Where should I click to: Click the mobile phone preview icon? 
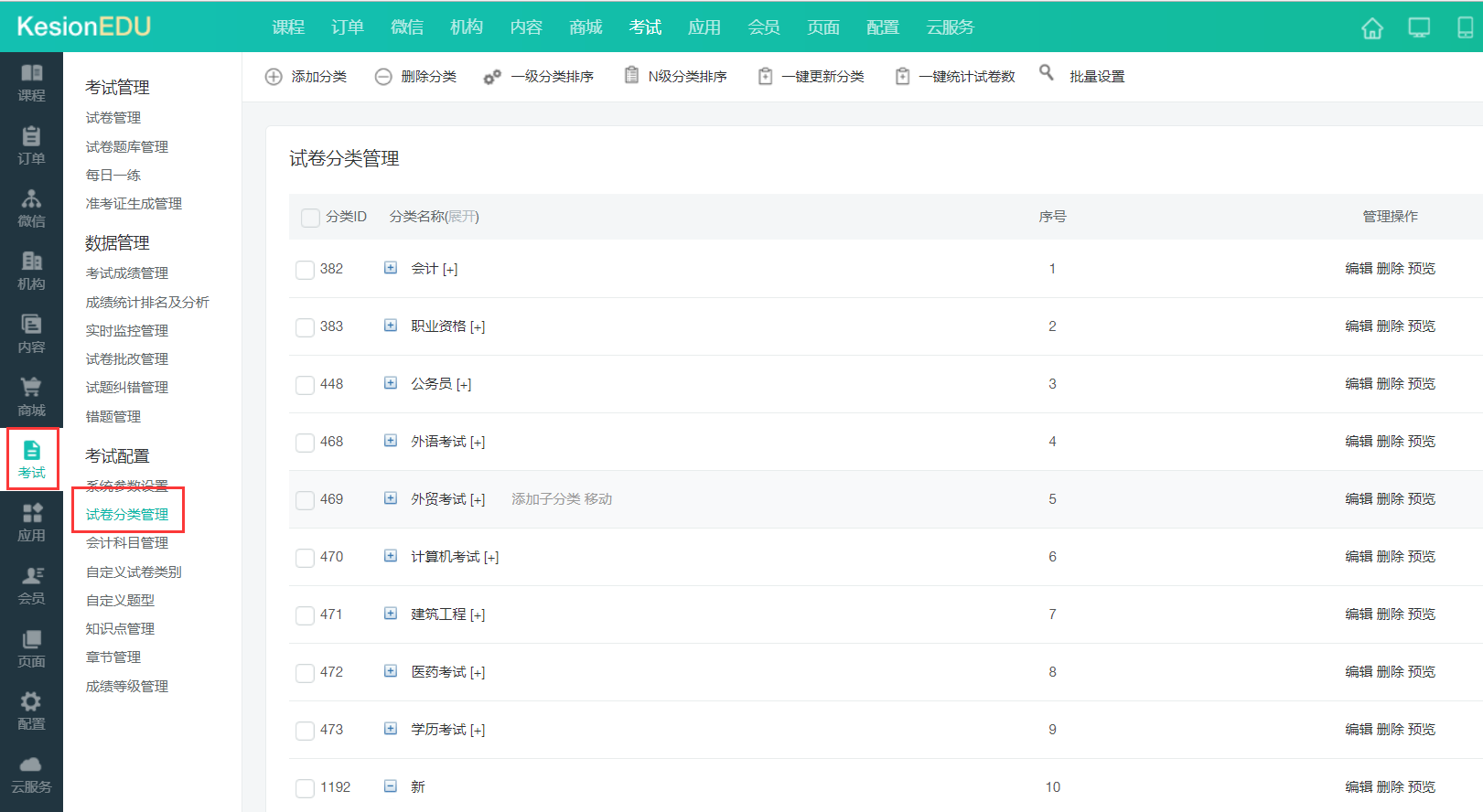tap(1465, 28)
